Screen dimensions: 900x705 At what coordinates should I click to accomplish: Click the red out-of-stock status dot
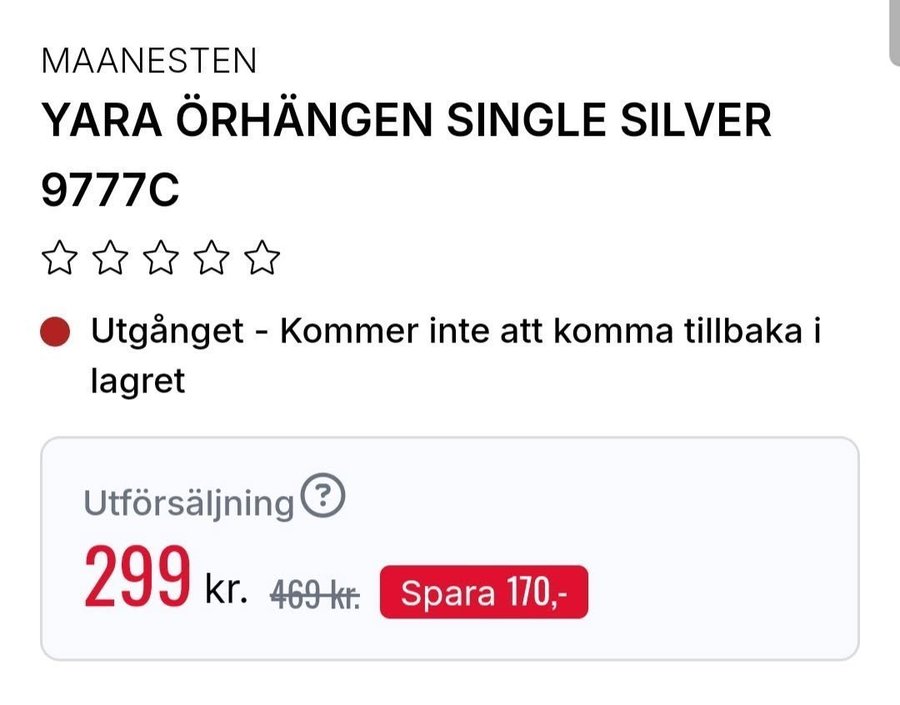(x=55, y=332)
